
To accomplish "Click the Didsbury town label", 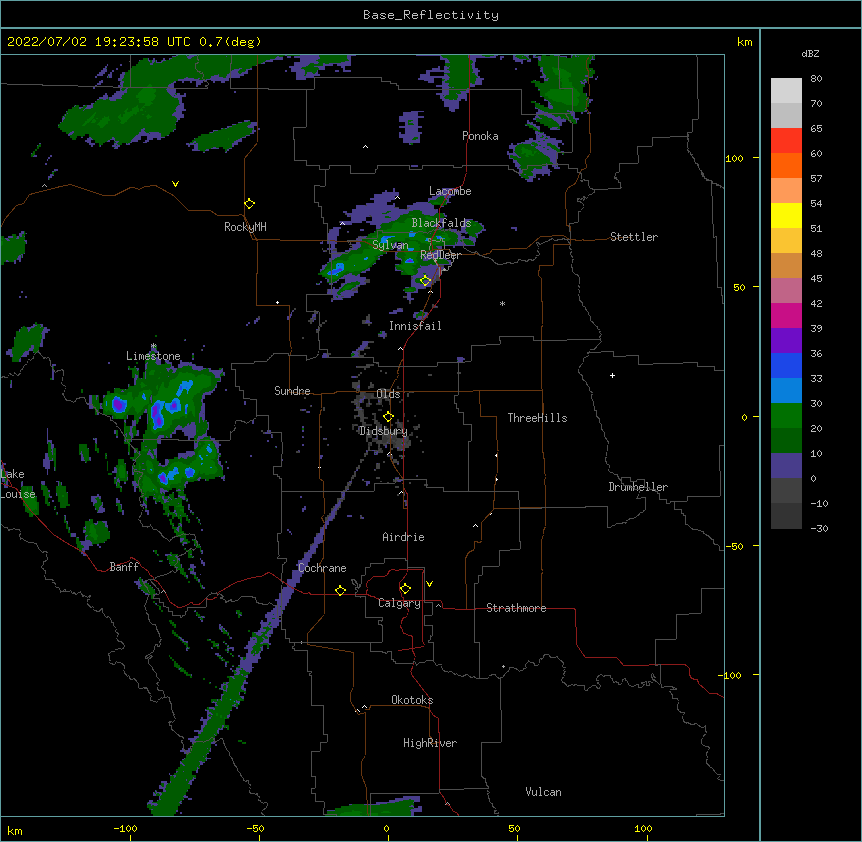I will coord(383,431).
